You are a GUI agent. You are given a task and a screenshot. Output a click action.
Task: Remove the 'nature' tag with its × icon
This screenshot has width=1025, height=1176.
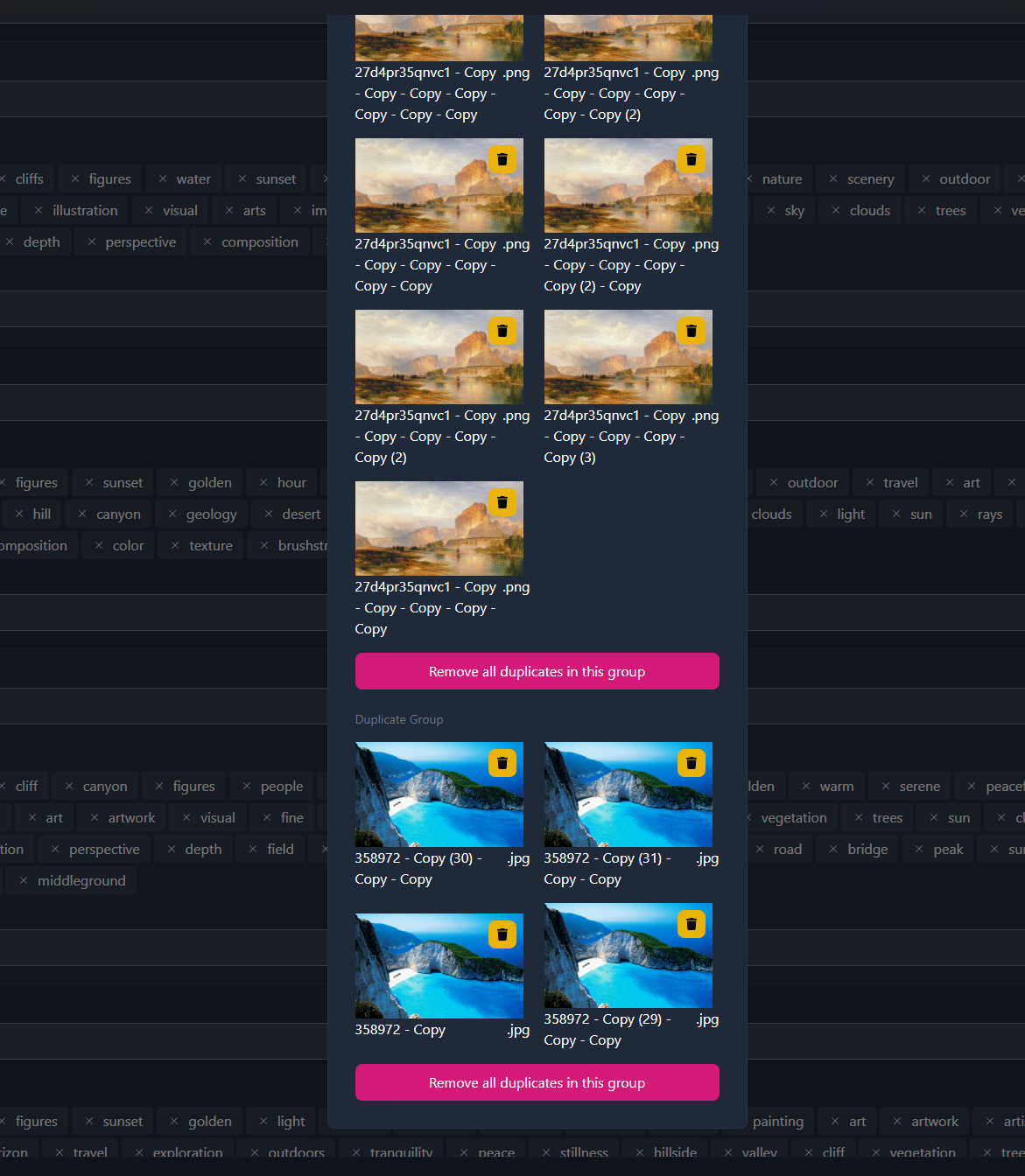click(x=749, y=179)
